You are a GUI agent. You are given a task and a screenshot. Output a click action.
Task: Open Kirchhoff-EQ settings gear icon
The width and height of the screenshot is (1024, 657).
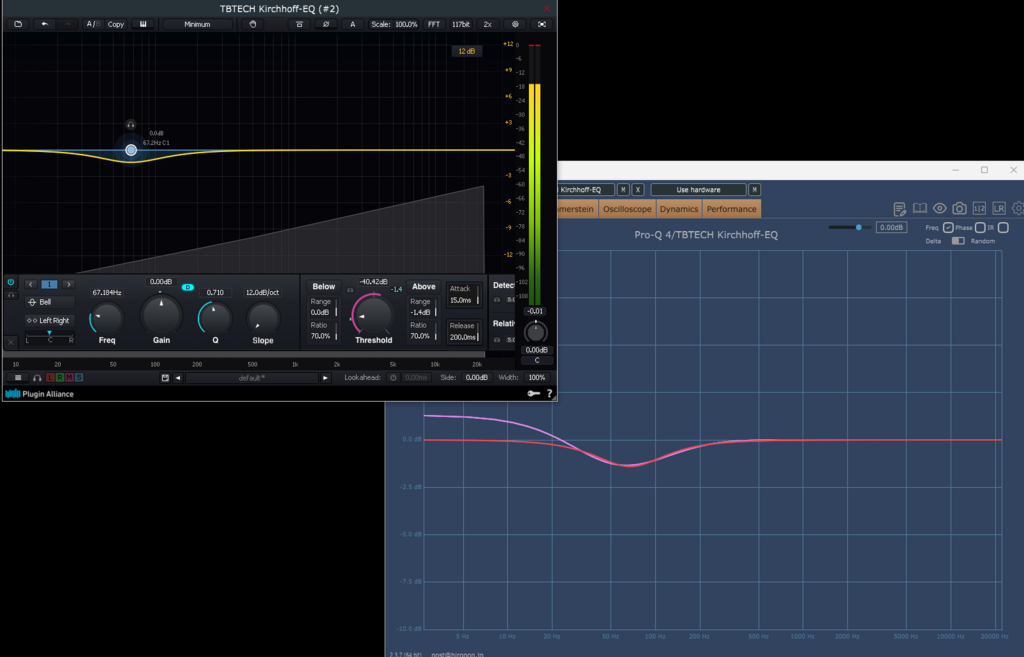click(515, 24)
